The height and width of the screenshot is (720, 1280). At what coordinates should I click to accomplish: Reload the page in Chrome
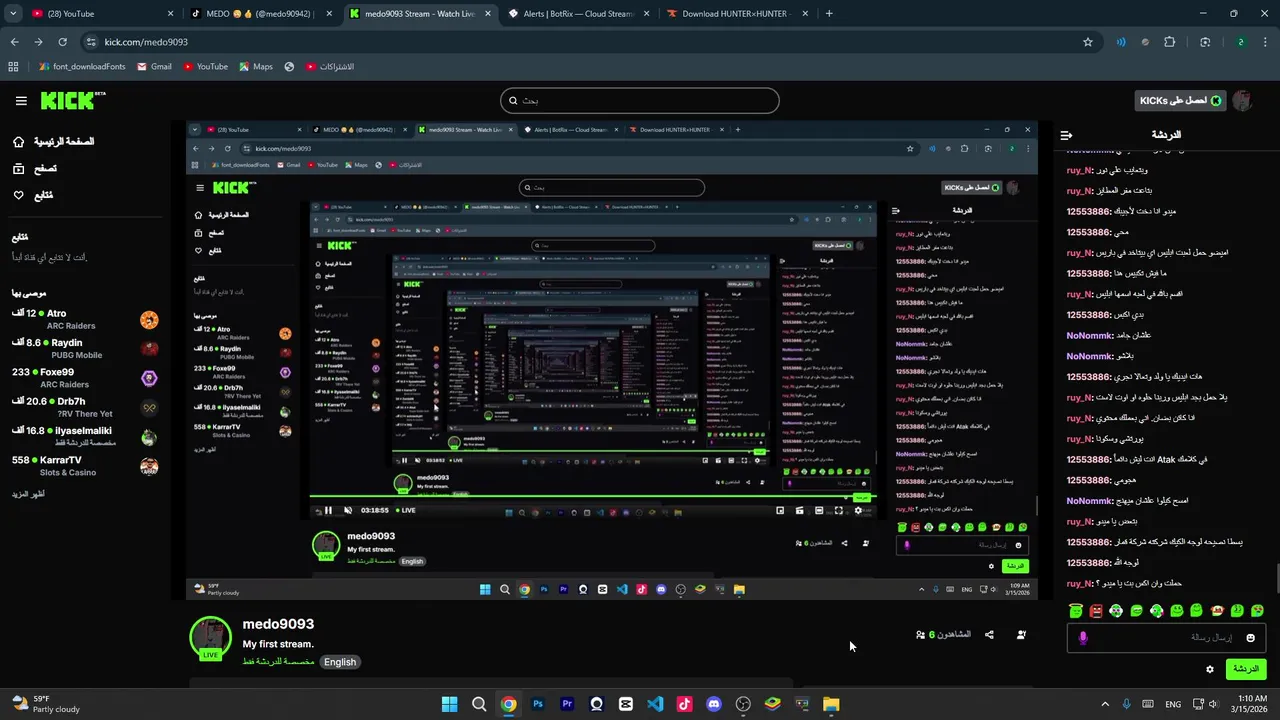63,42
